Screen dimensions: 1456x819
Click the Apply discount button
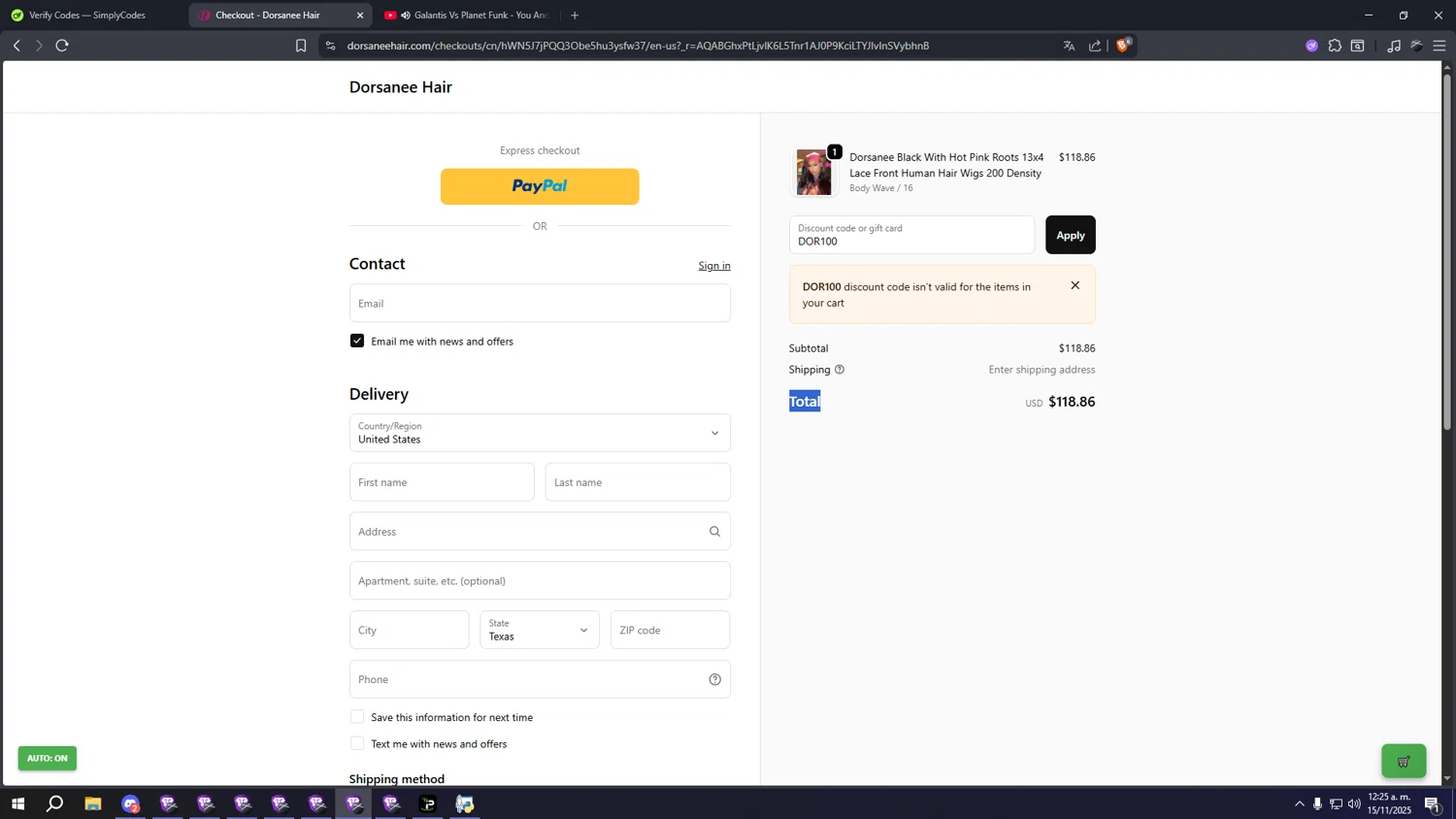1070,235
